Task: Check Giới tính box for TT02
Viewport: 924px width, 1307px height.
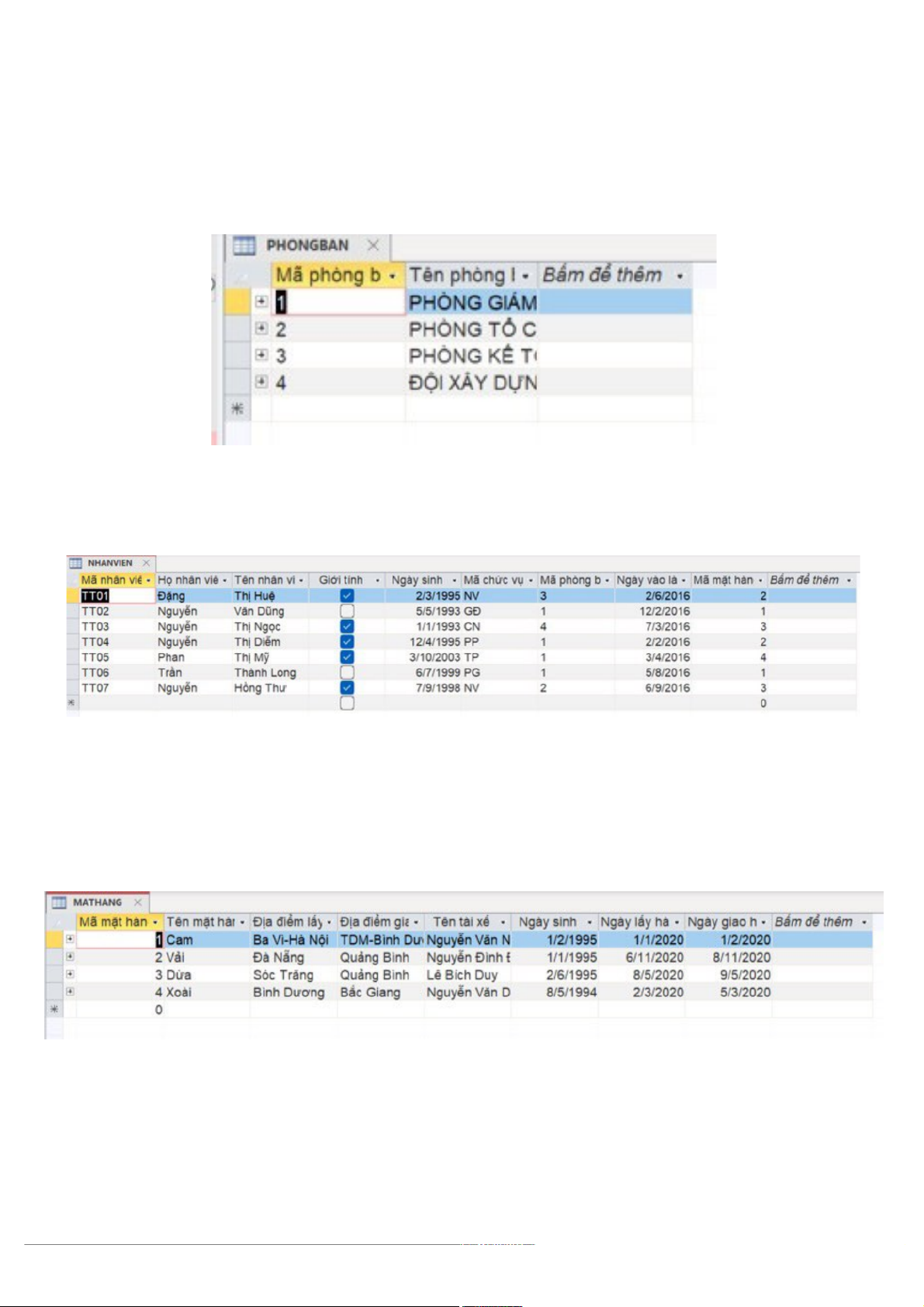Action: point(347,611)
